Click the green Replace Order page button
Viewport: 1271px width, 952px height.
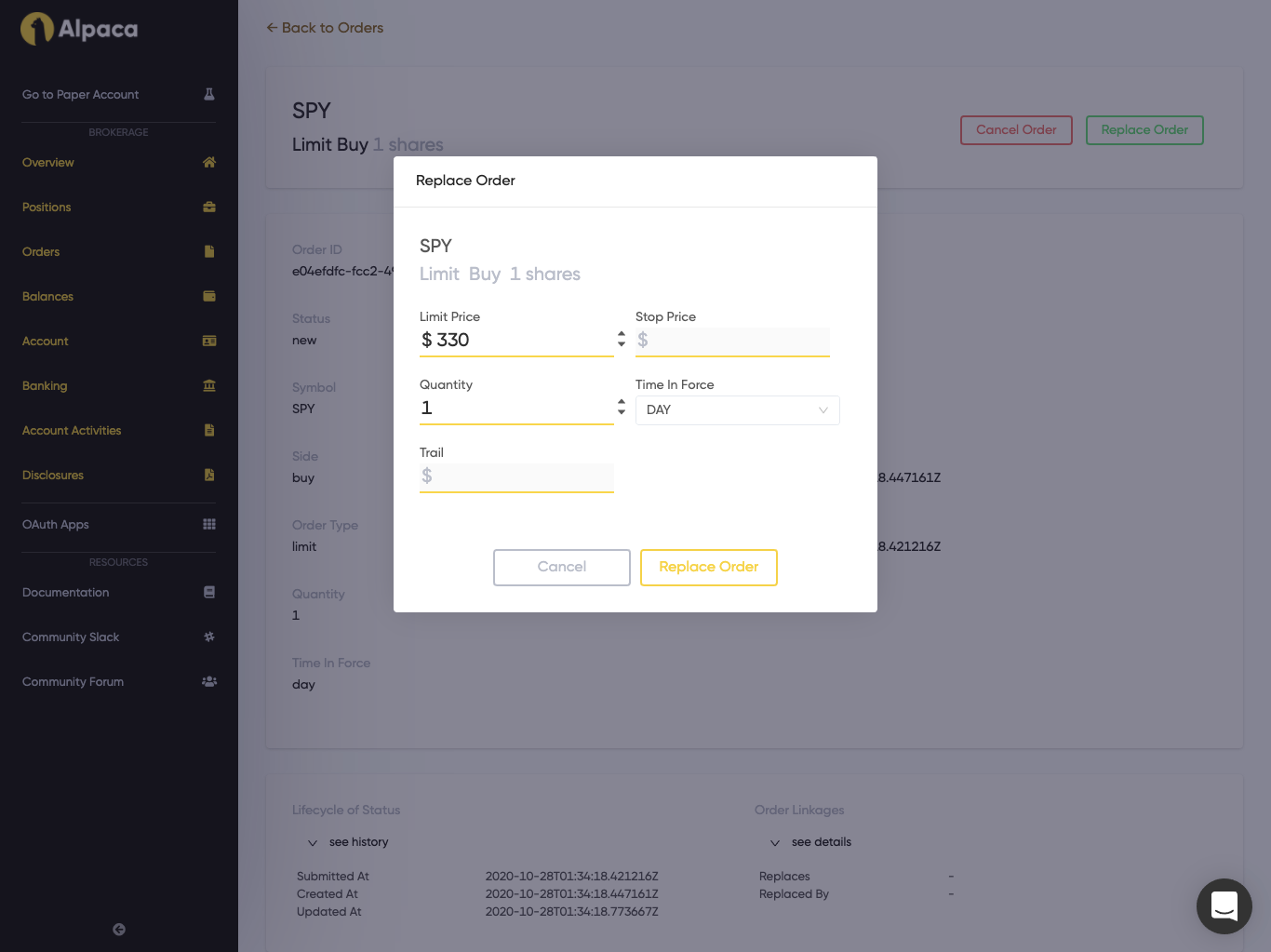[x=1144, y=130]
